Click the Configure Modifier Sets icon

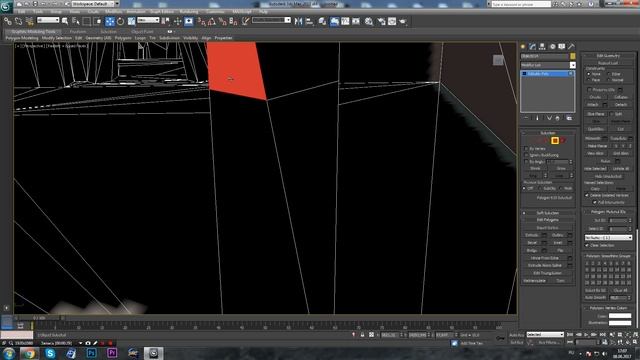(x=569, y=118)
